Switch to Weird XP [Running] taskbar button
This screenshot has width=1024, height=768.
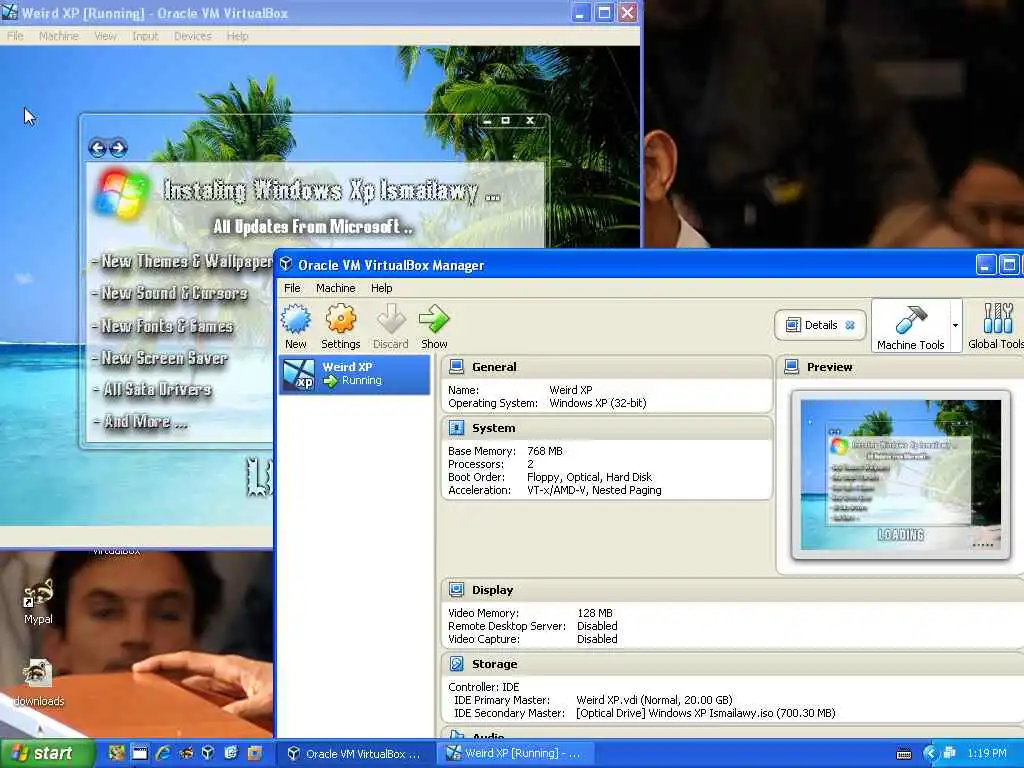[515, 754]
